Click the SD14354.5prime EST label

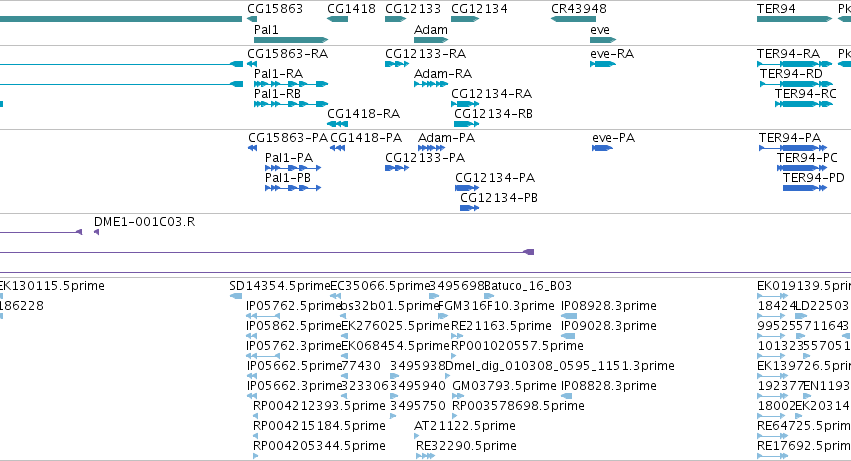click(280, 286)
